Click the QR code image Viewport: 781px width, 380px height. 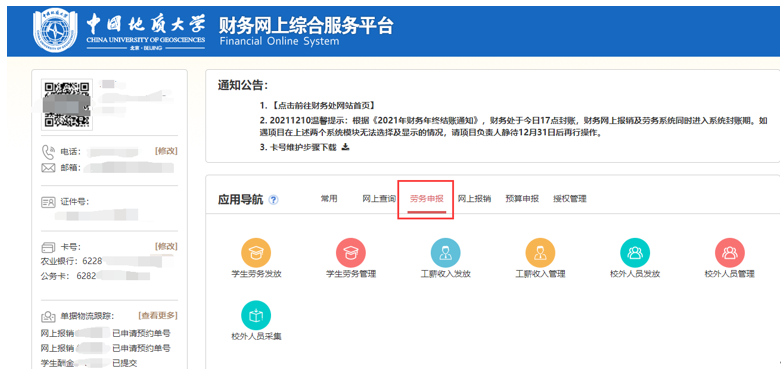pyautogui.click(x=66, y=104)
